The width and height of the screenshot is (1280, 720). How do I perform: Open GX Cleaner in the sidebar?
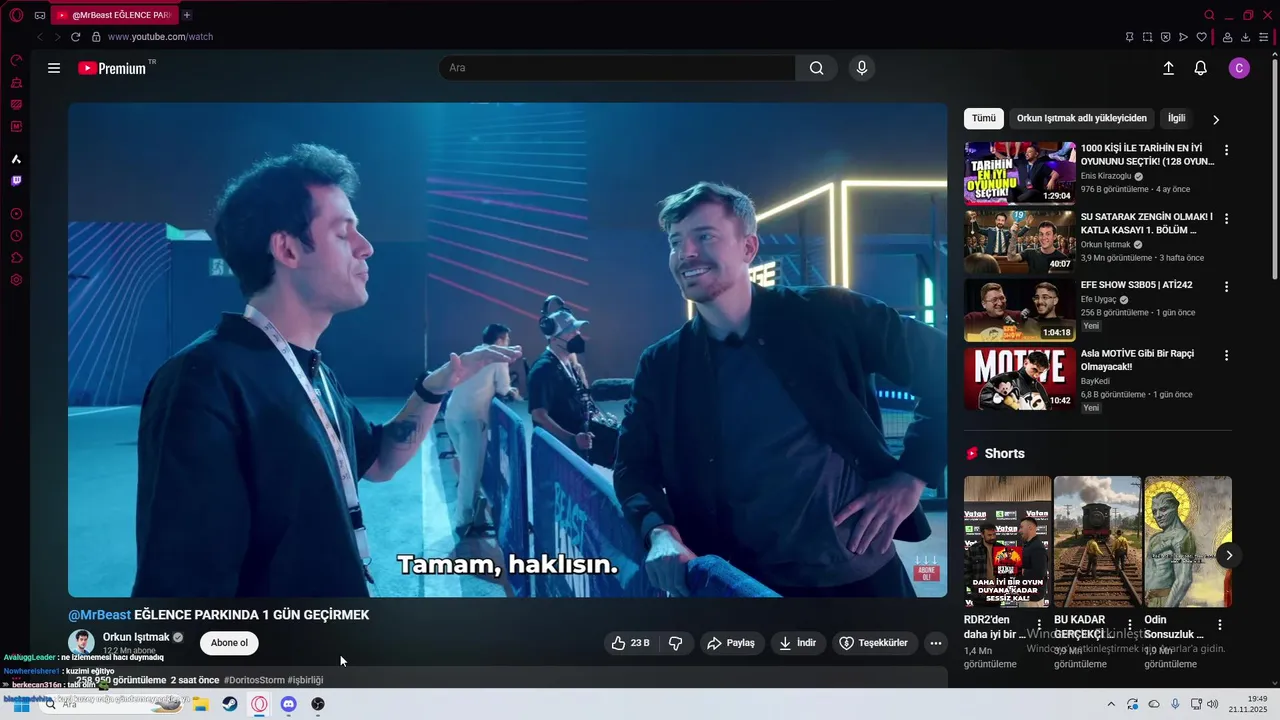pos(16,82)
